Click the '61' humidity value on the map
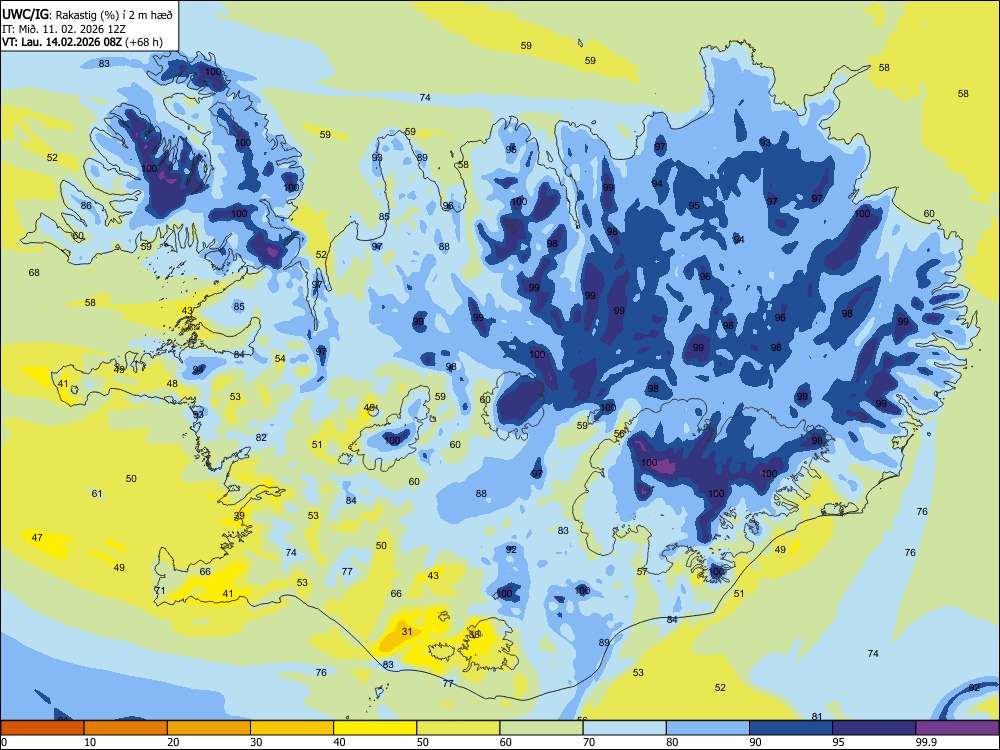Viewport: 1000px width, 750px height. 97,493
